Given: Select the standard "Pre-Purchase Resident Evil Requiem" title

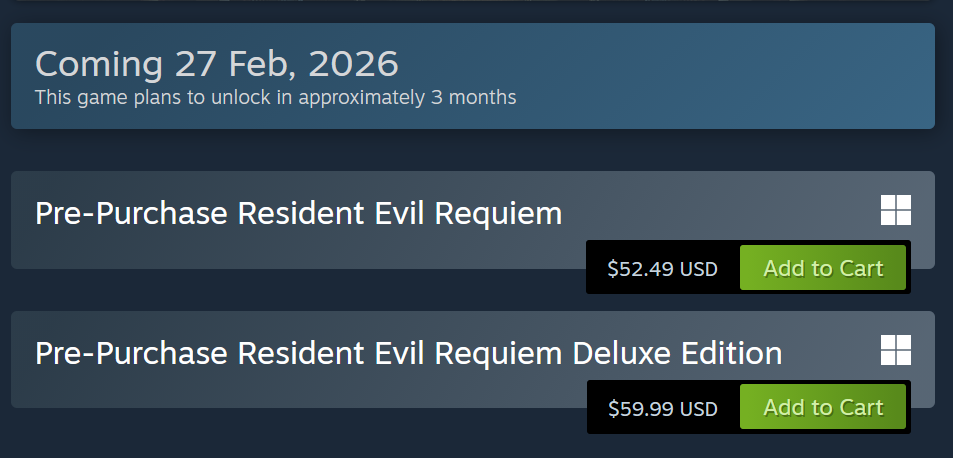Looking at the screenshot, I should point(298,213).
